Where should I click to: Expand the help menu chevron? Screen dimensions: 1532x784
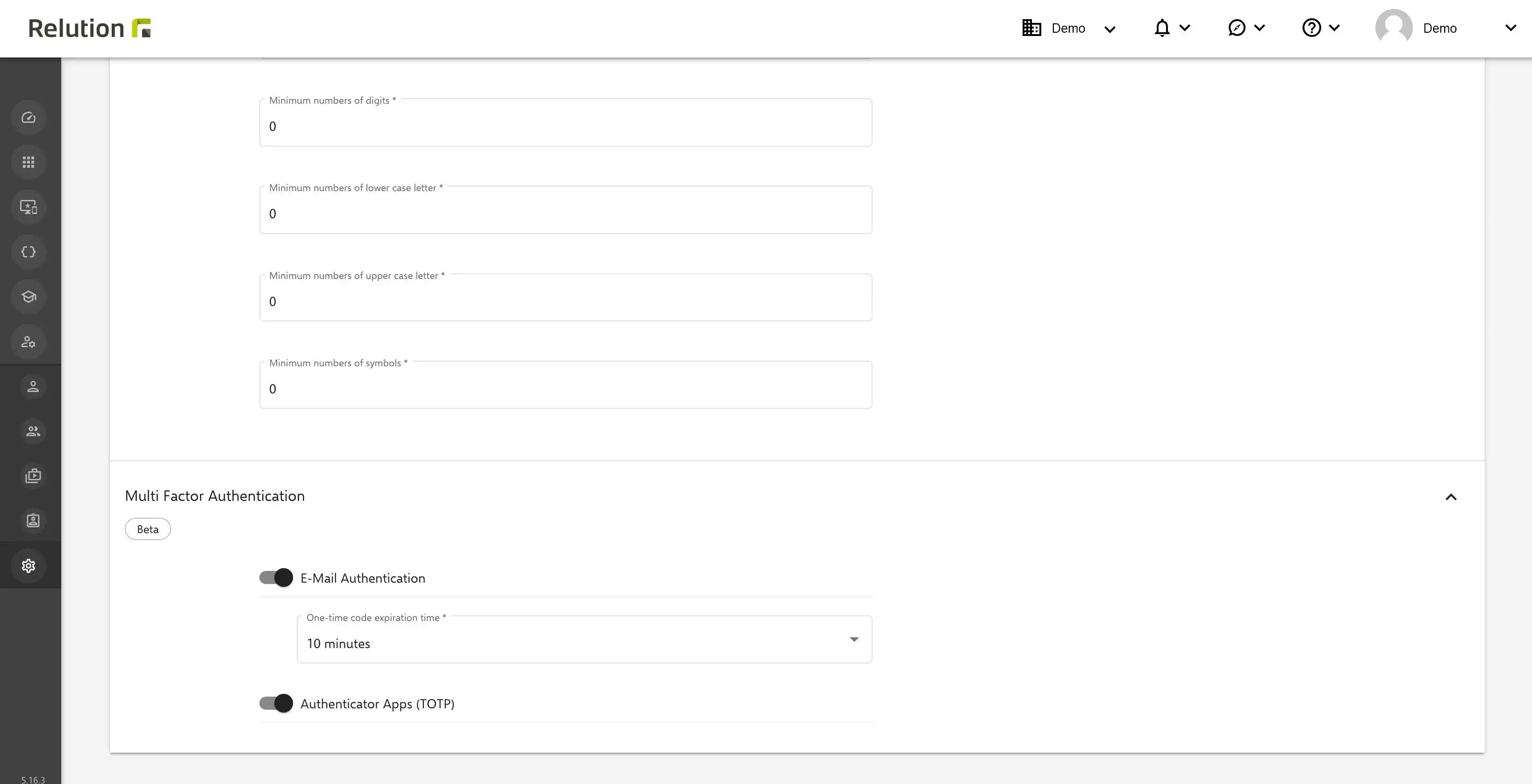point(1334,28)
